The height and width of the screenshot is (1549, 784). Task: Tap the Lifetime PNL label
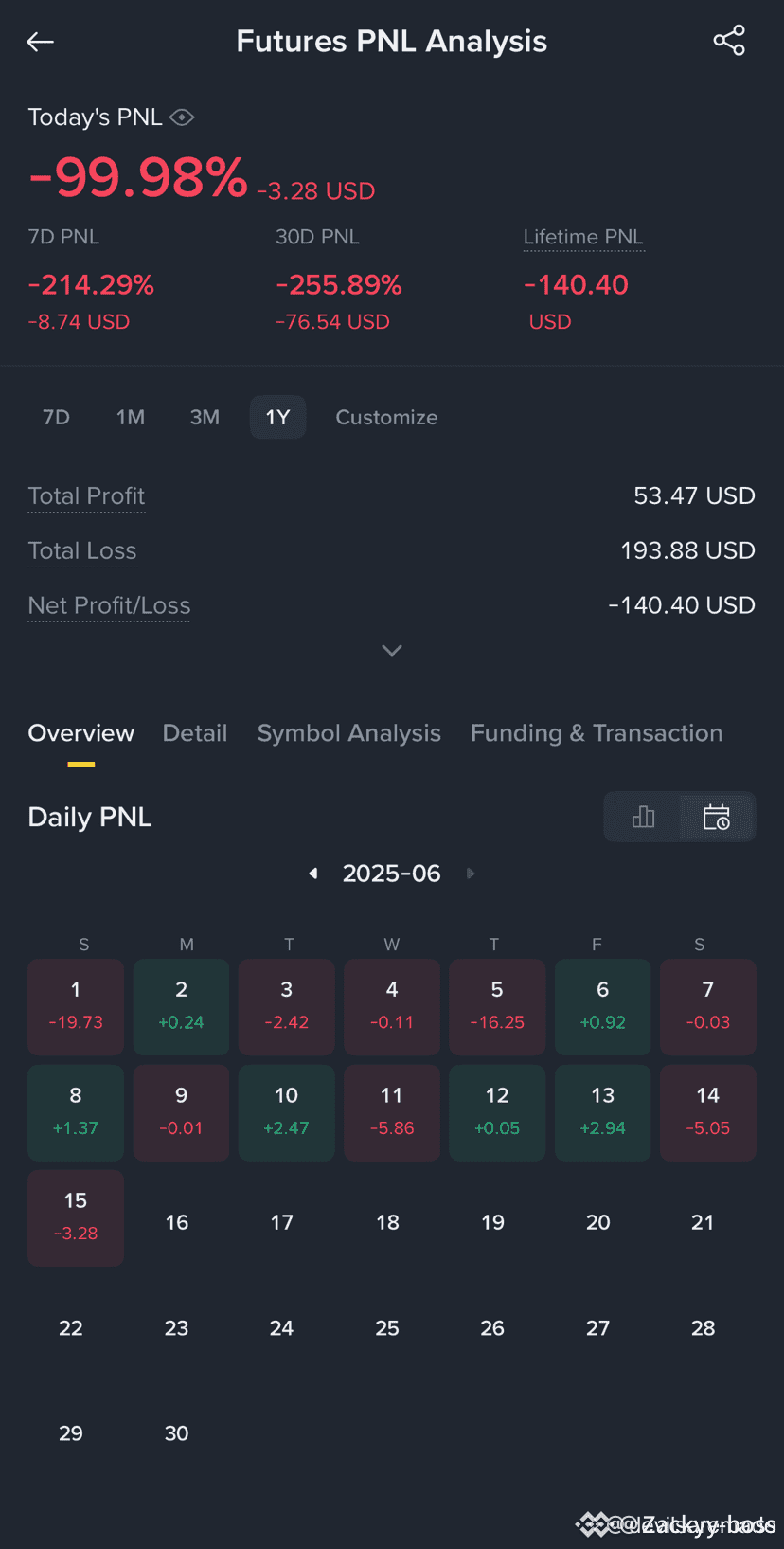click(x=583, y=237)
